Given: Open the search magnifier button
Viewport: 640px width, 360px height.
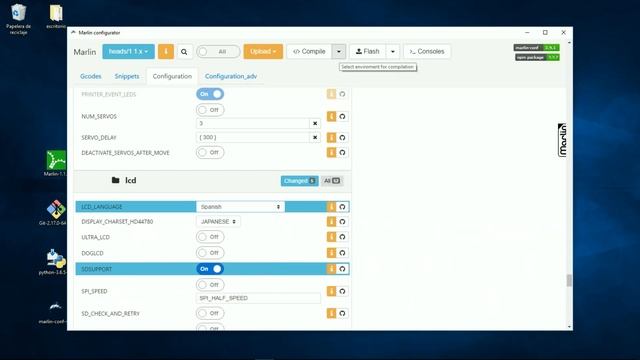Looking at the screenshot, I should pyautogui.click(x=184, y=51).
